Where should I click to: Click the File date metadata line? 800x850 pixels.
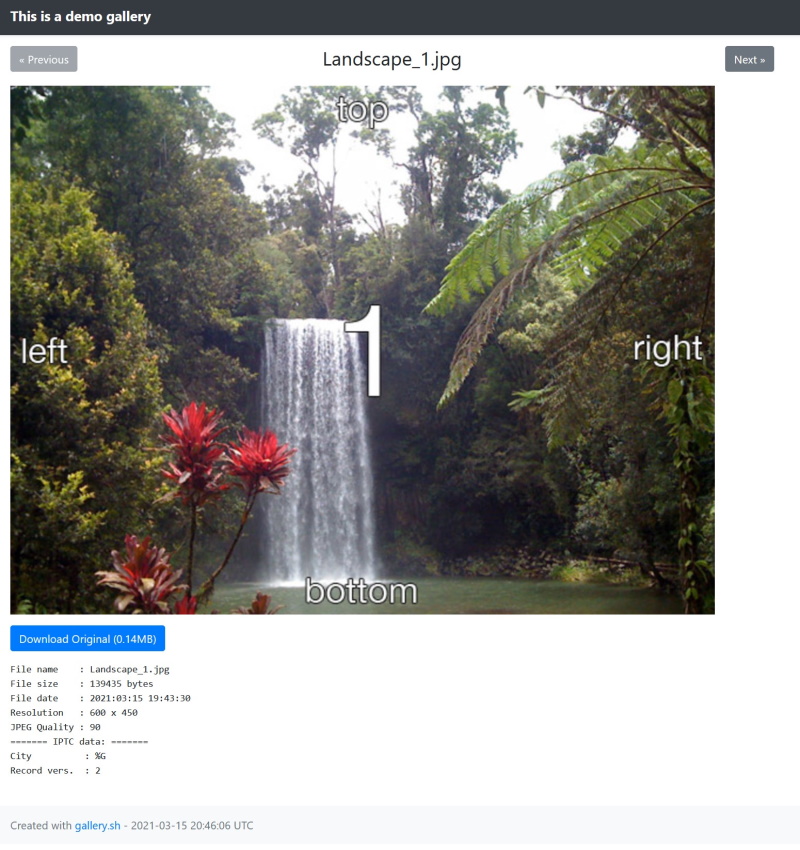click(x=100, y=698)
